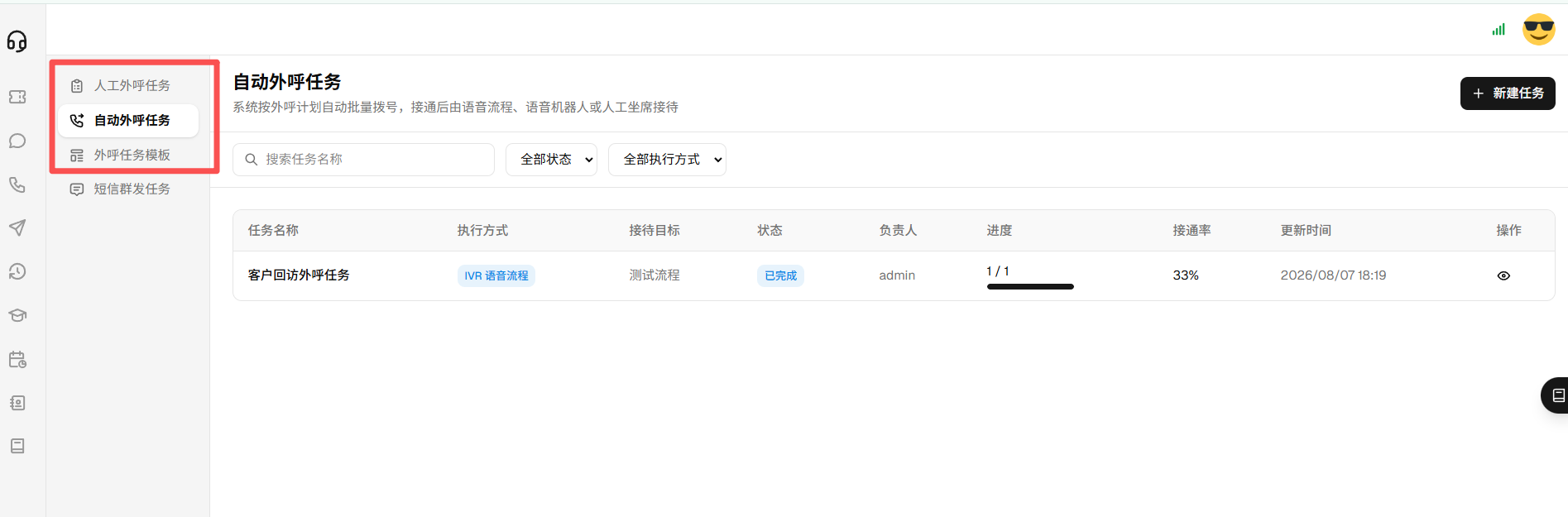The width and height of the screenshot is (1568, 517).
Task: Click the 执行方式 column header
Action: tap(482, 231)
